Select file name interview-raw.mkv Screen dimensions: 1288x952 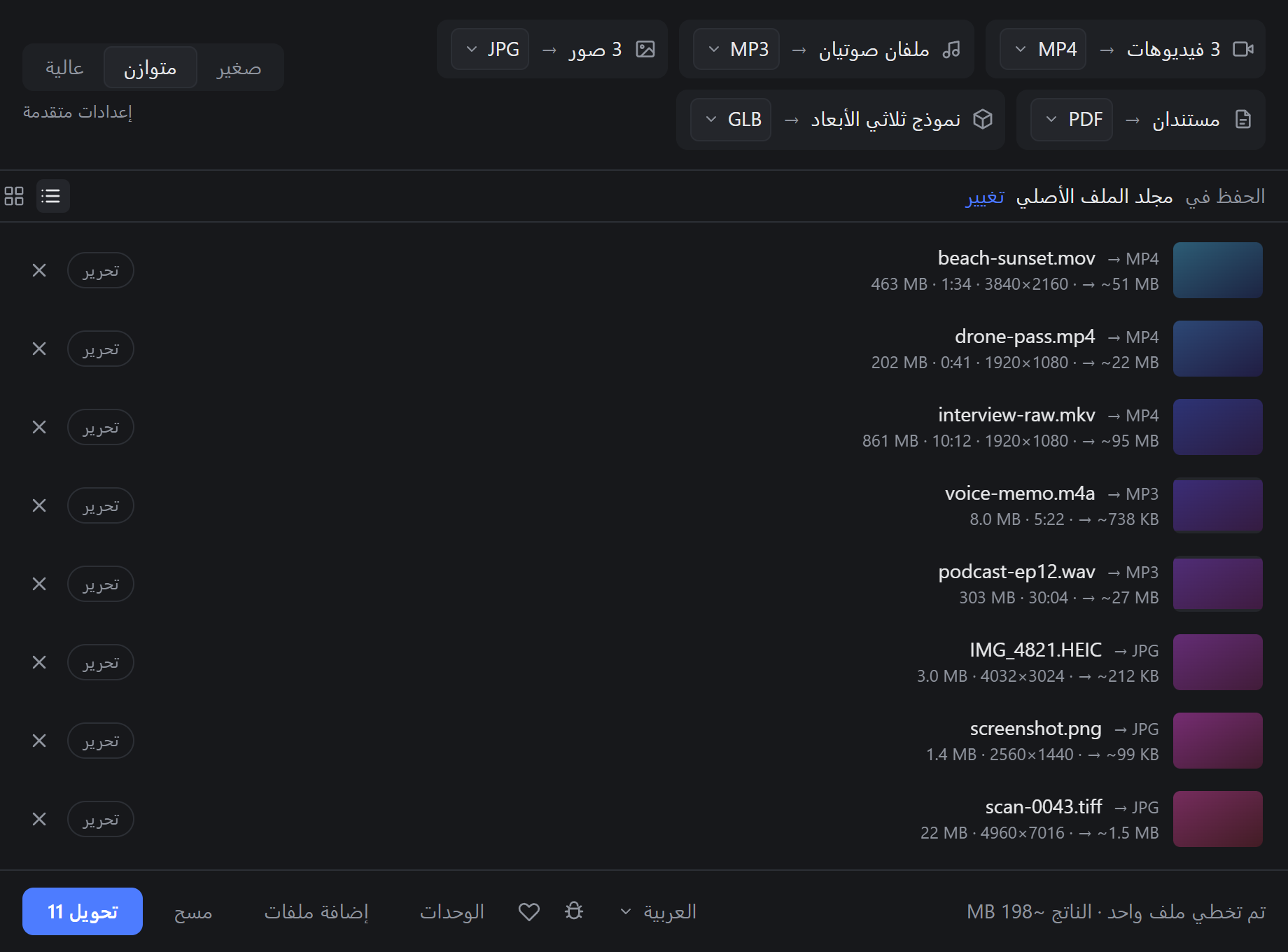click(1016, 415)
